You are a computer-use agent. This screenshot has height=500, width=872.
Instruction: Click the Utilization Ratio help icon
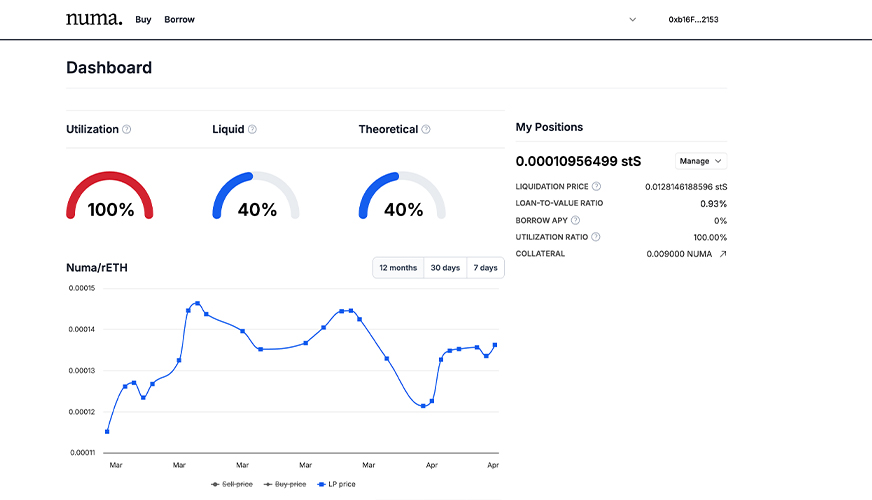[596, 237]
